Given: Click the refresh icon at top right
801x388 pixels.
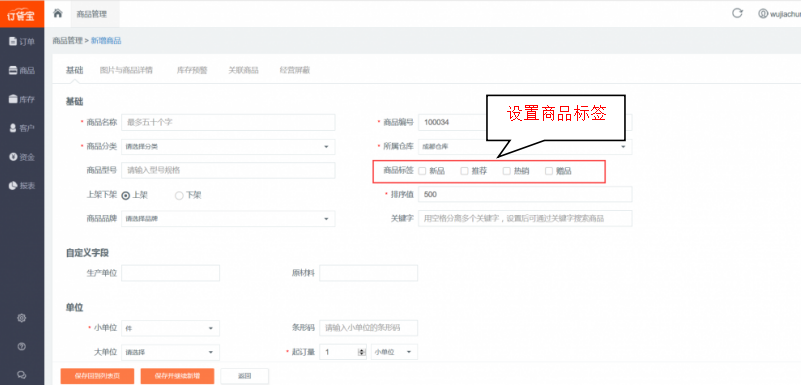Looking at the screenshot, I should coord(737,13).
